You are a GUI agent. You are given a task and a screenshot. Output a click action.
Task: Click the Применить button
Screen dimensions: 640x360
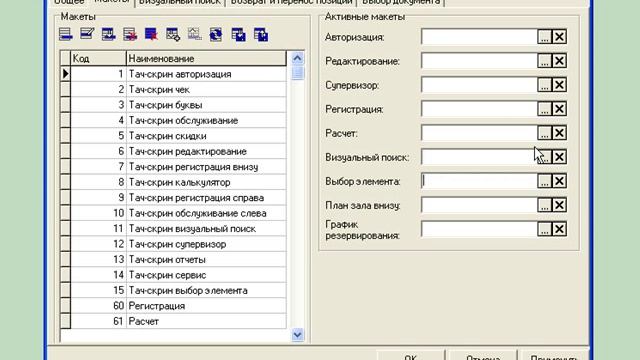coord(554,356)
